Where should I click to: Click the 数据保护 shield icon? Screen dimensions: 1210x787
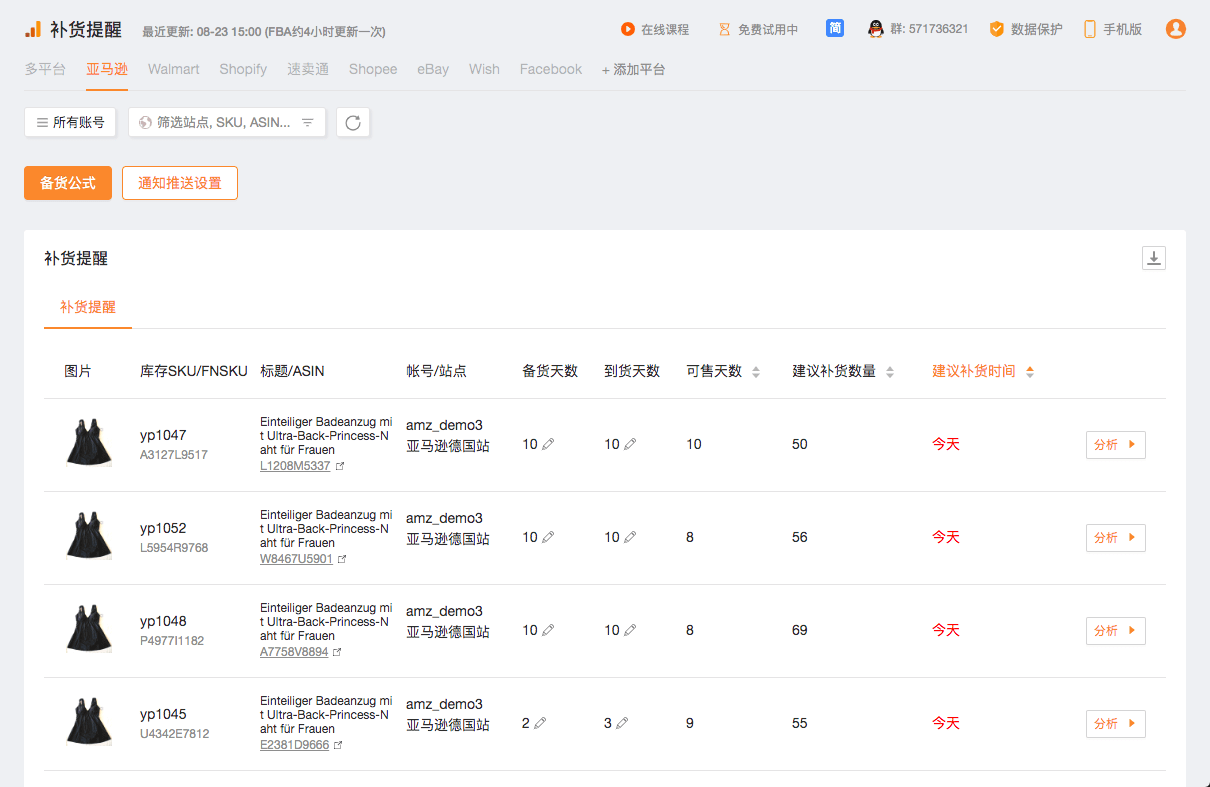pyautogui.click(x=996, y=29)
